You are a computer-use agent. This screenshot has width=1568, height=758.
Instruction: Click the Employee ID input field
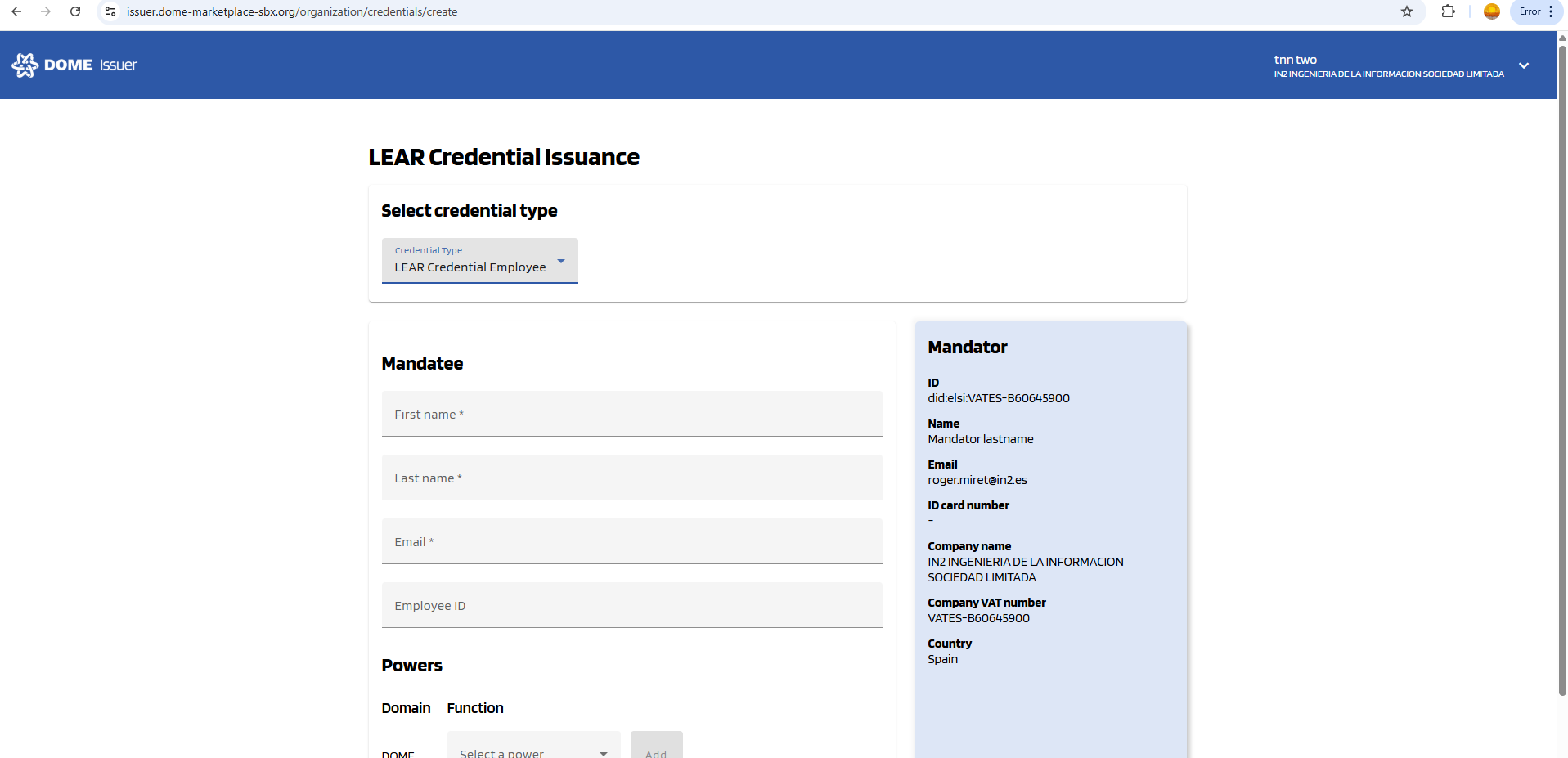(631, 605)
